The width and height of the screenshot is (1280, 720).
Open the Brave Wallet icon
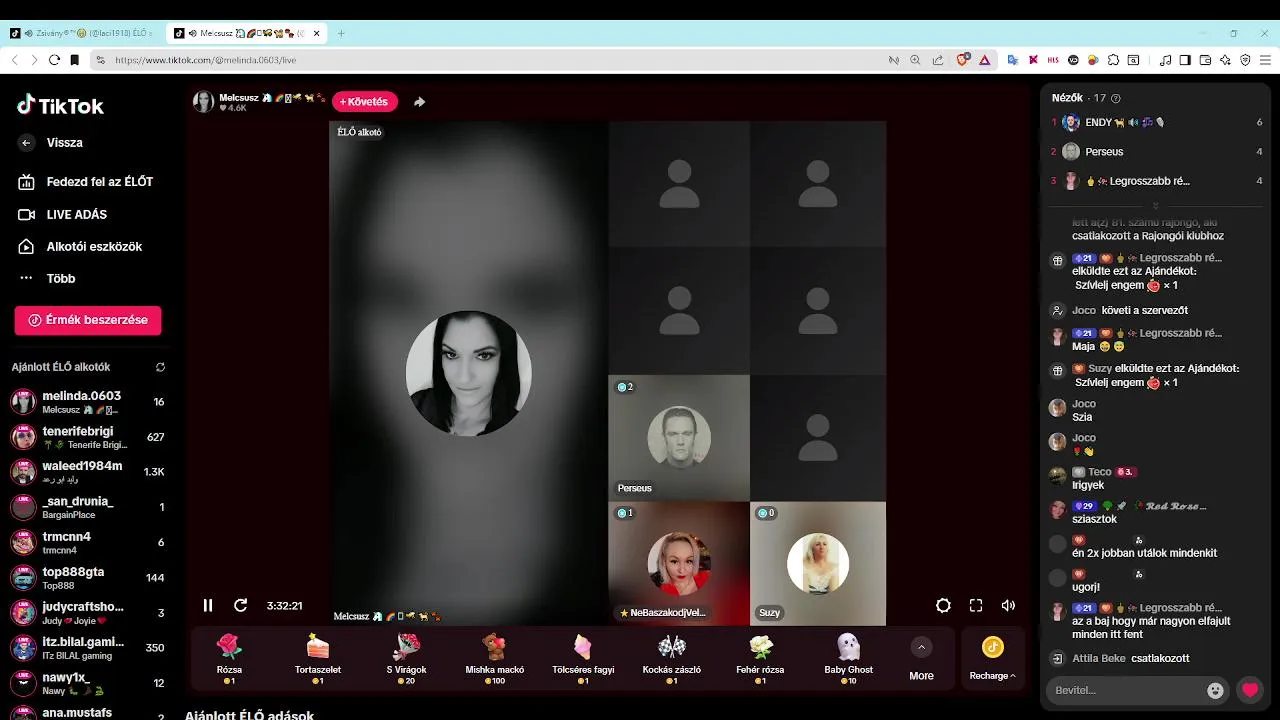pos(1205,60)
